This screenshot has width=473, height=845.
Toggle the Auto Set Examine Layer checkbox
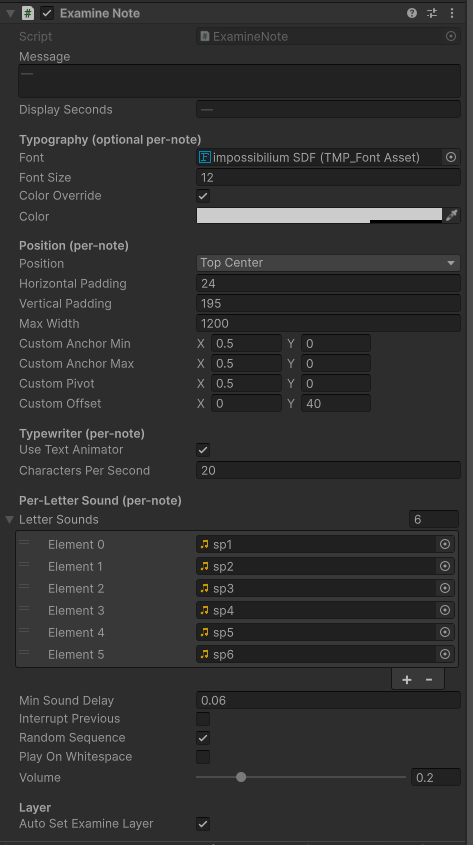click(x=203, y=823)
